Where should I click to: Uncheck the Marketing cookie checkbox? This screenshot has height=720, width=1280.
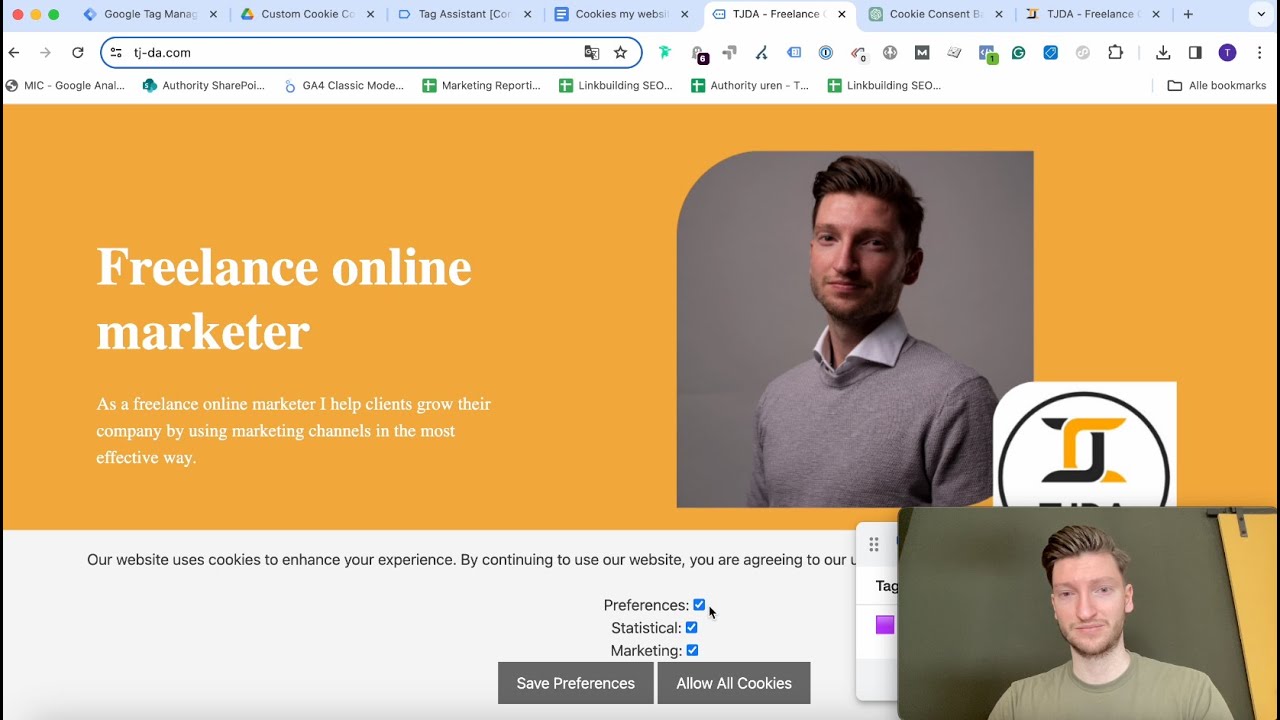click(692, 651)
